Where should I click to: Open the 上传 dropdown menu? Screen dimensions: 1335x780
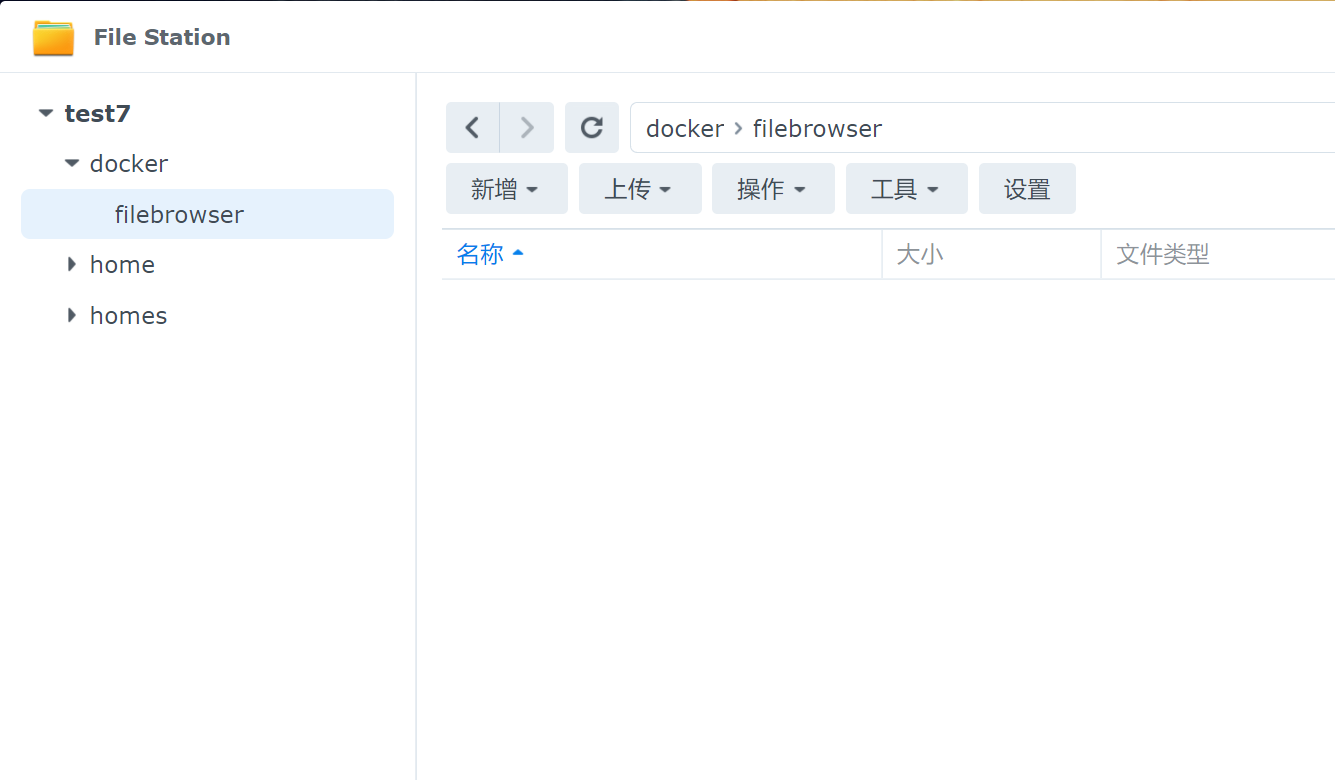640,189
